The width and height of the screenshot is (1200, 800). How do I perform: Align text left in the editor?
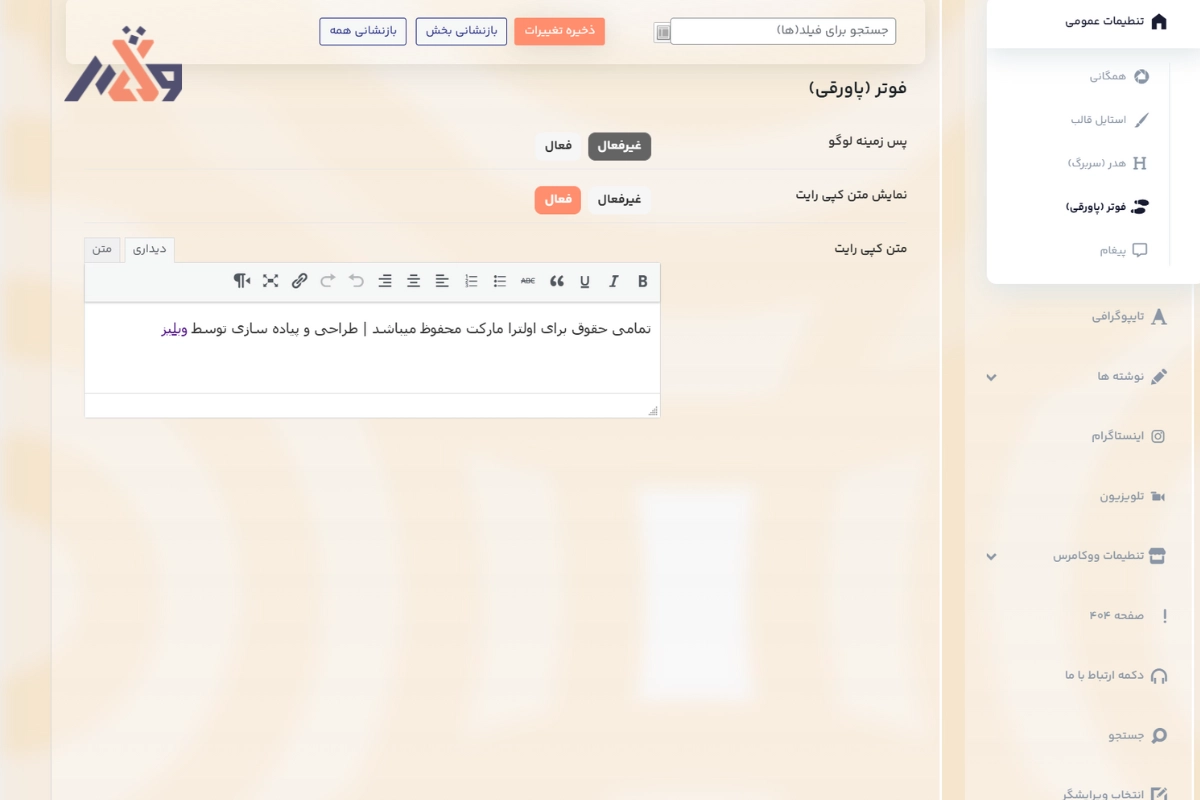442,281
